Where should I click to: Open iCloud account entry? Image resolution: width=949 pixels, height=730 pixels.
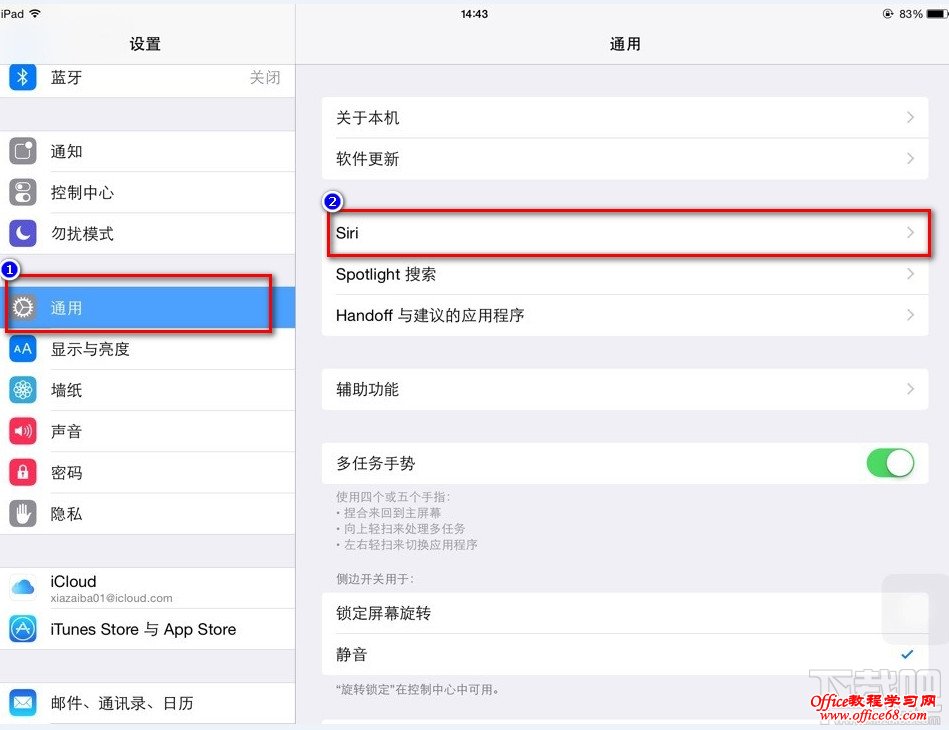click(148, 588)
